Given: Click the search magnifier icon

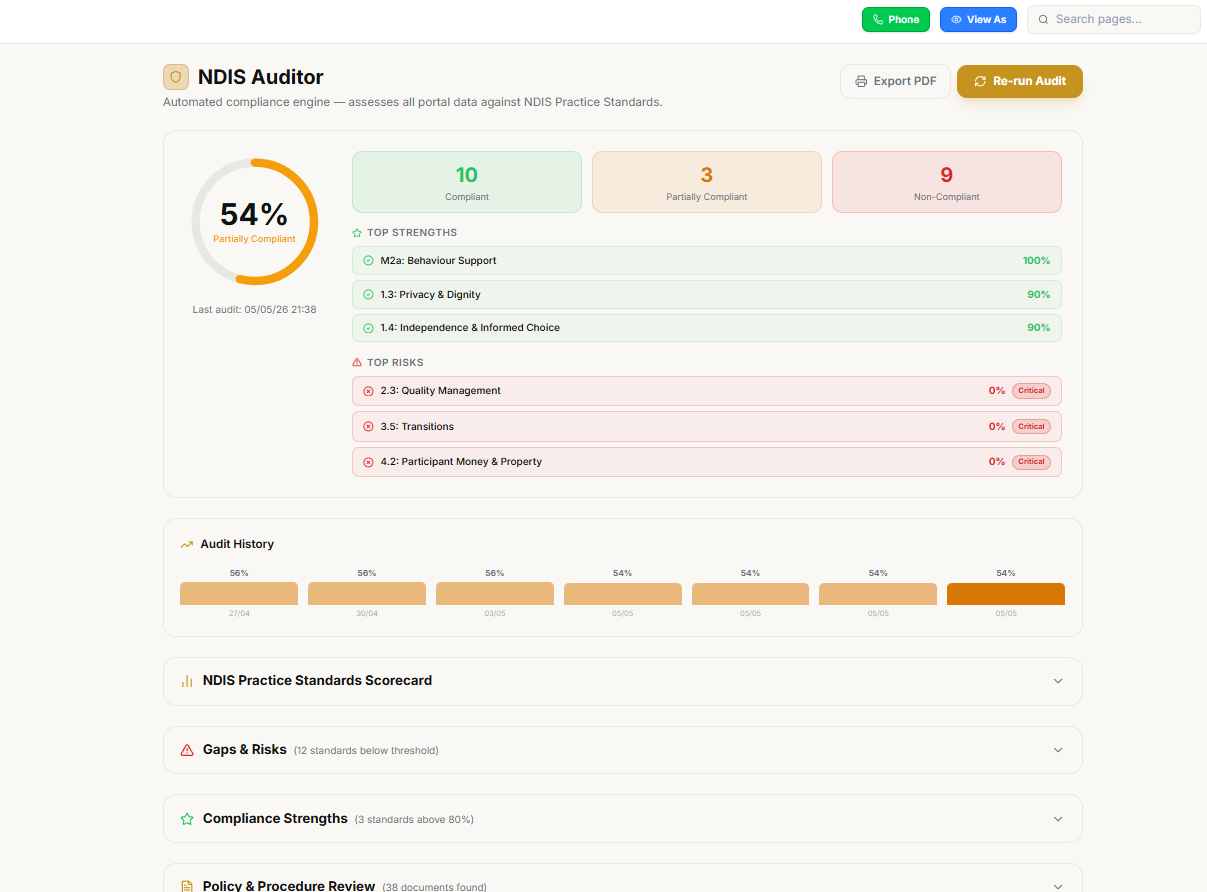Looking at the screenshot, I should [x=1044, y=19].
